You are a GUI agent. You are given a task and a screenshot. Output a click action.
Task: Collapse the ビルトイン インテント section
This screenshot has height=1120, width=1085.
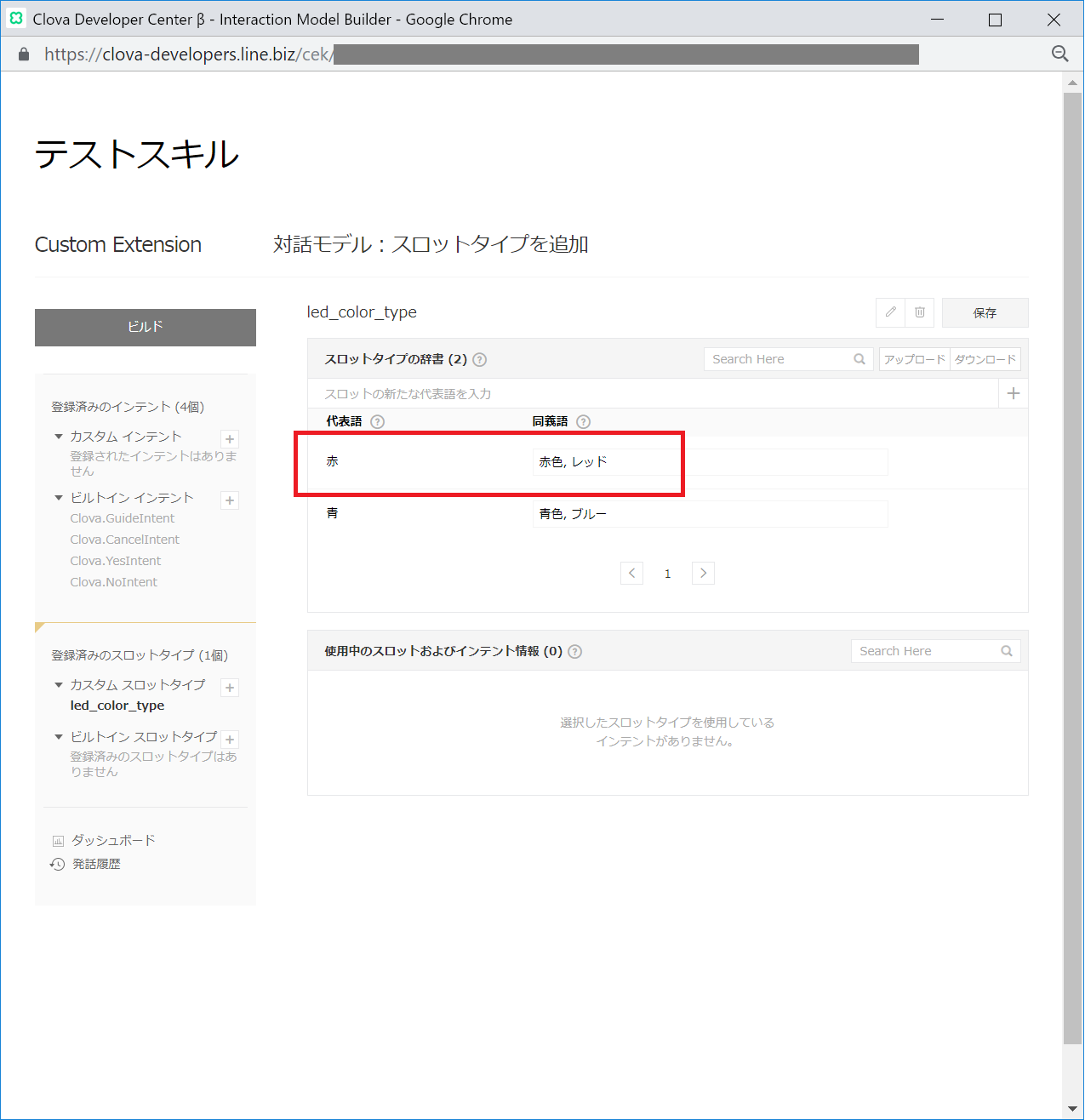[x=59, y=498]
